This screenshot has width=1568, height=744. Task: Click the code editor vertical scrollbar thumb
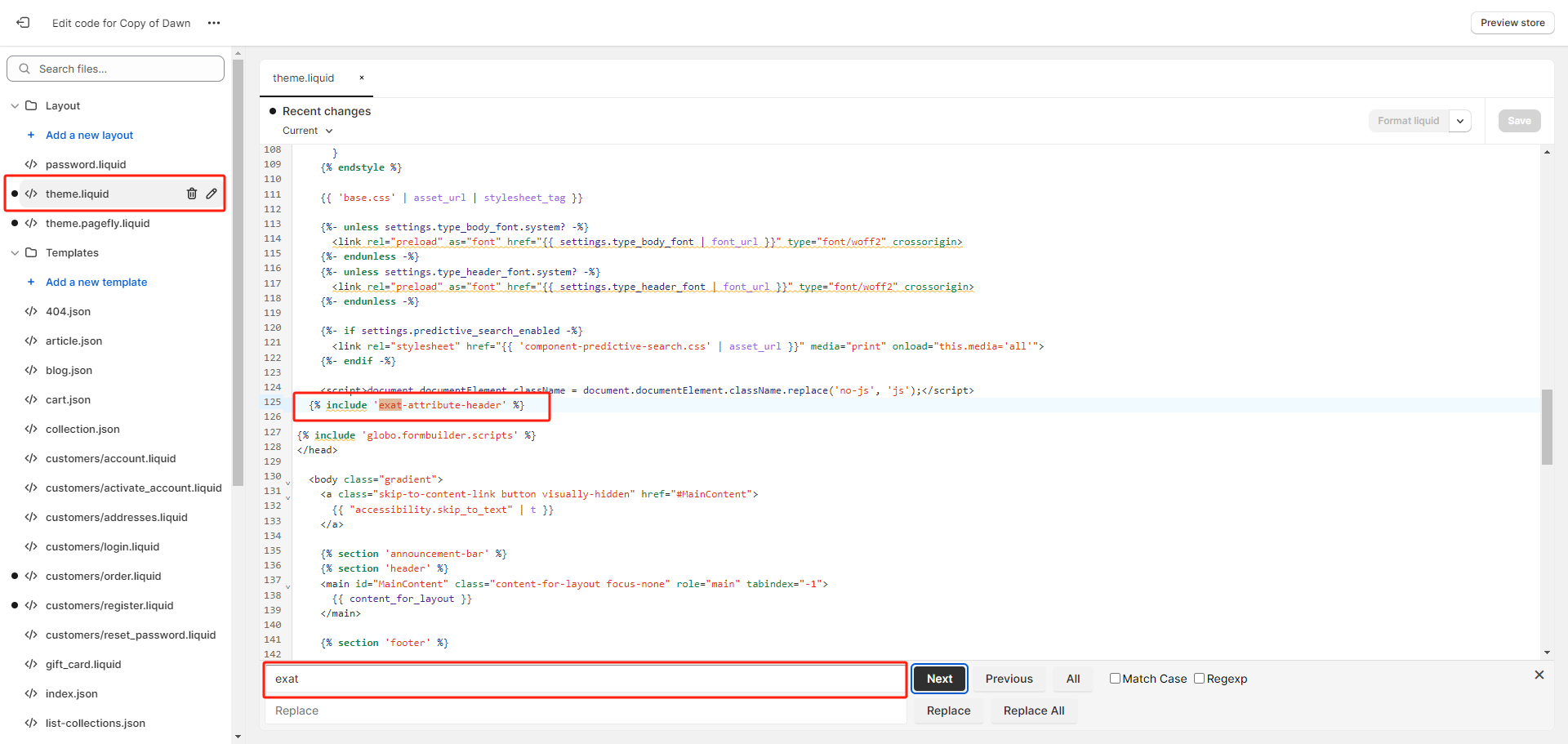click(1547, 427)
